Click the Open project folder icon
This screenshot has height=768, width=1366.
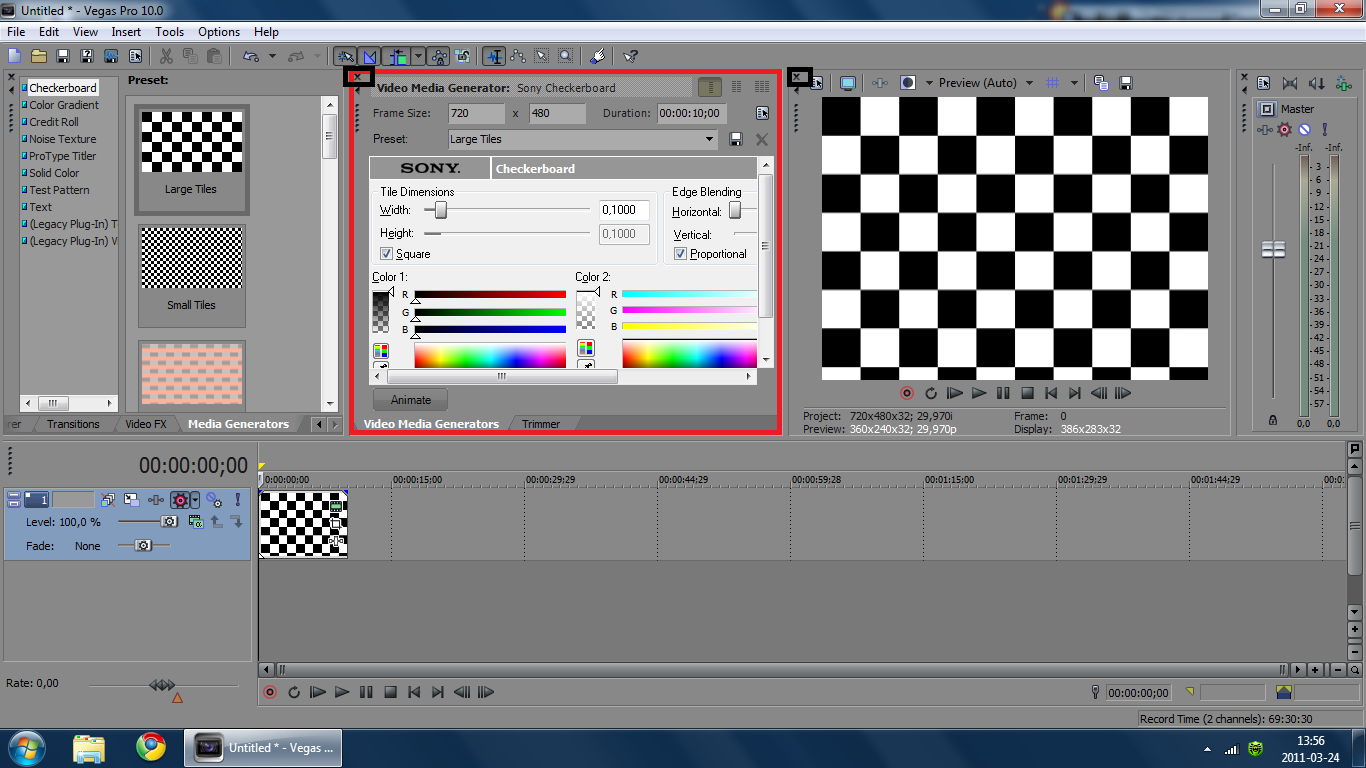[x=39, y=56]
